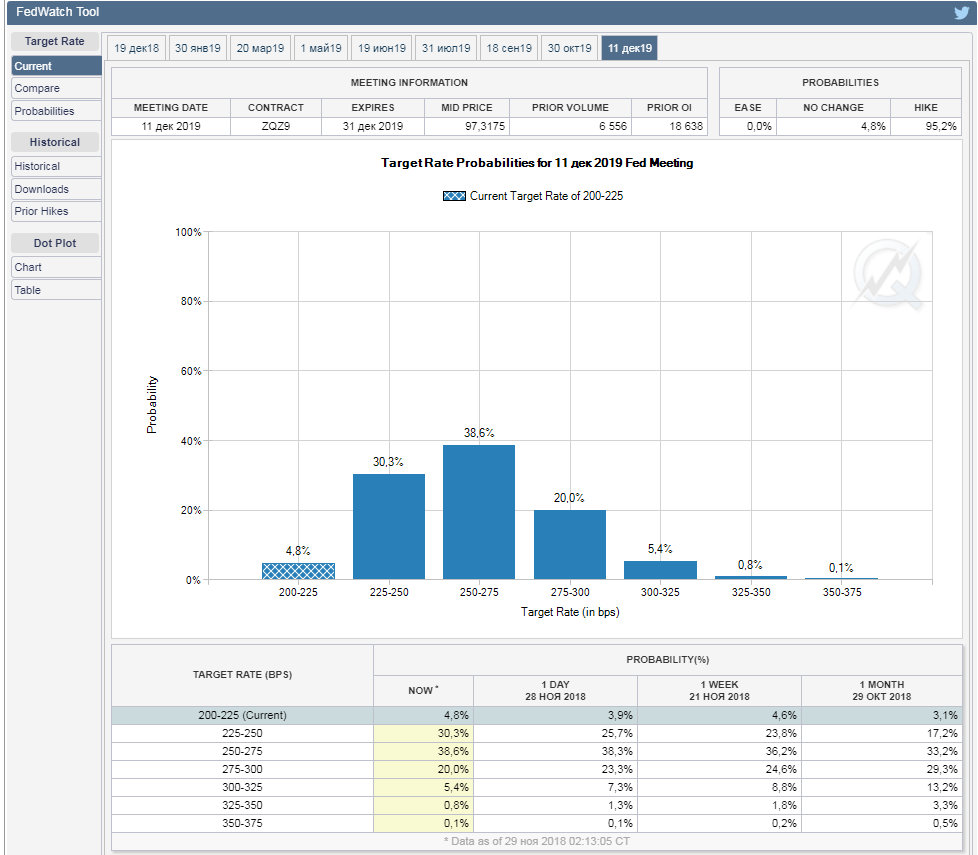Click the ease probability 0,0% value
Screen dimensions: 978x855
(759, 126)
